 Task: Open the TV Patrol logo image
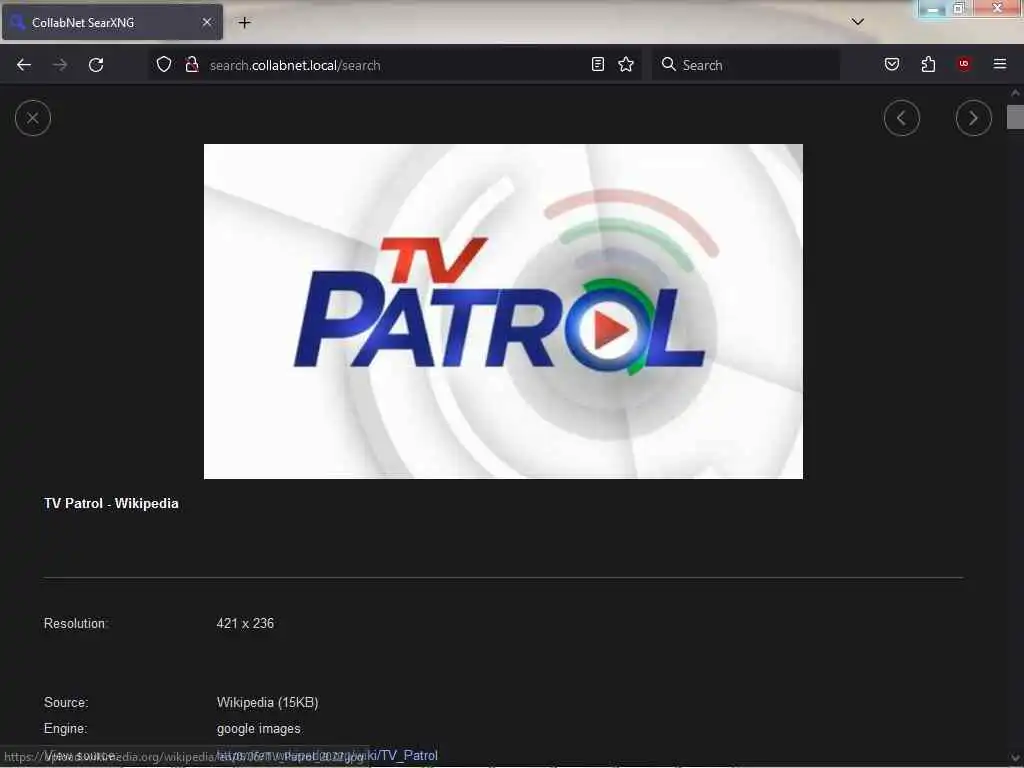click(503, 312)
